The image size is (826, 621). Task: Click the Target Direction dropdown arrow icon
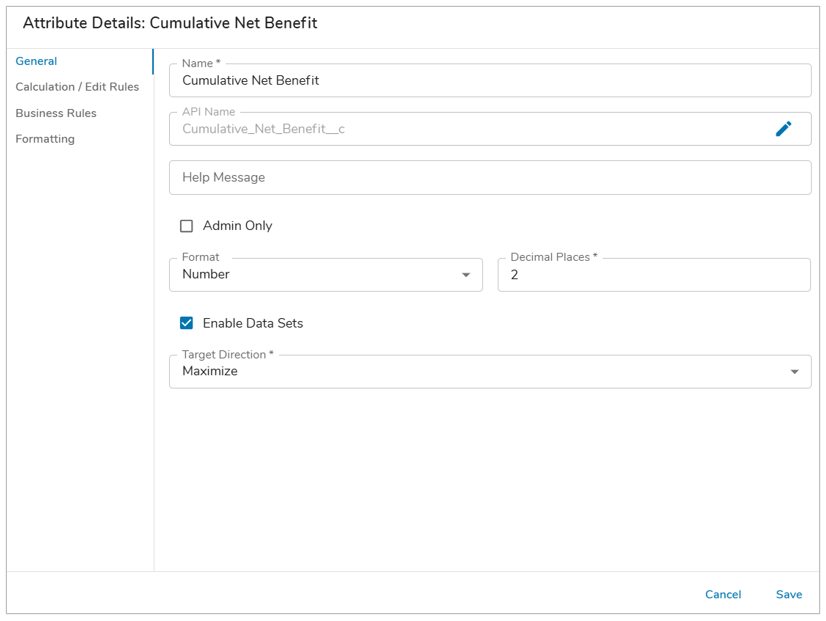pyautogui.click(x=795, y=372)
